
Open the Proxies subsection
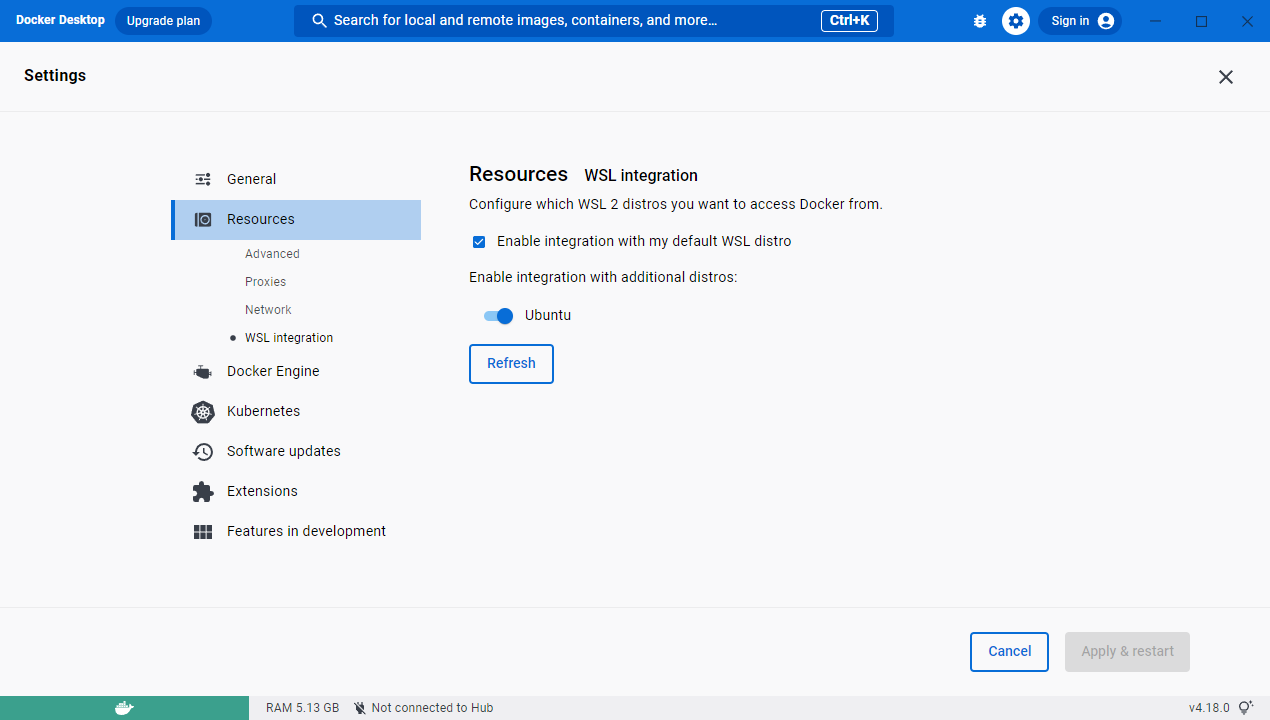click(265, 281)
